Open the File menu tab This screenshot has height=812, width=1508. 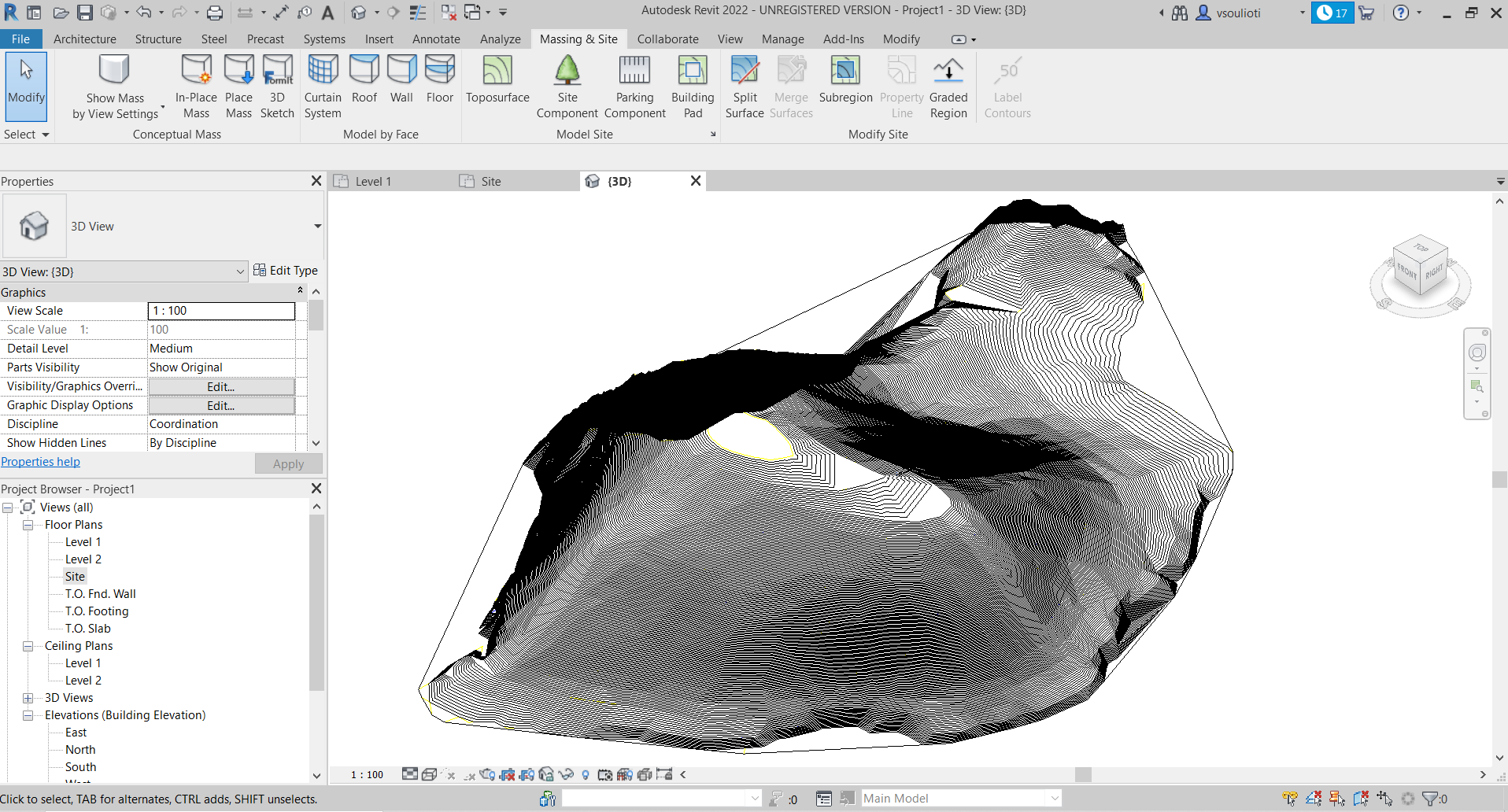(x=21, y=39)
